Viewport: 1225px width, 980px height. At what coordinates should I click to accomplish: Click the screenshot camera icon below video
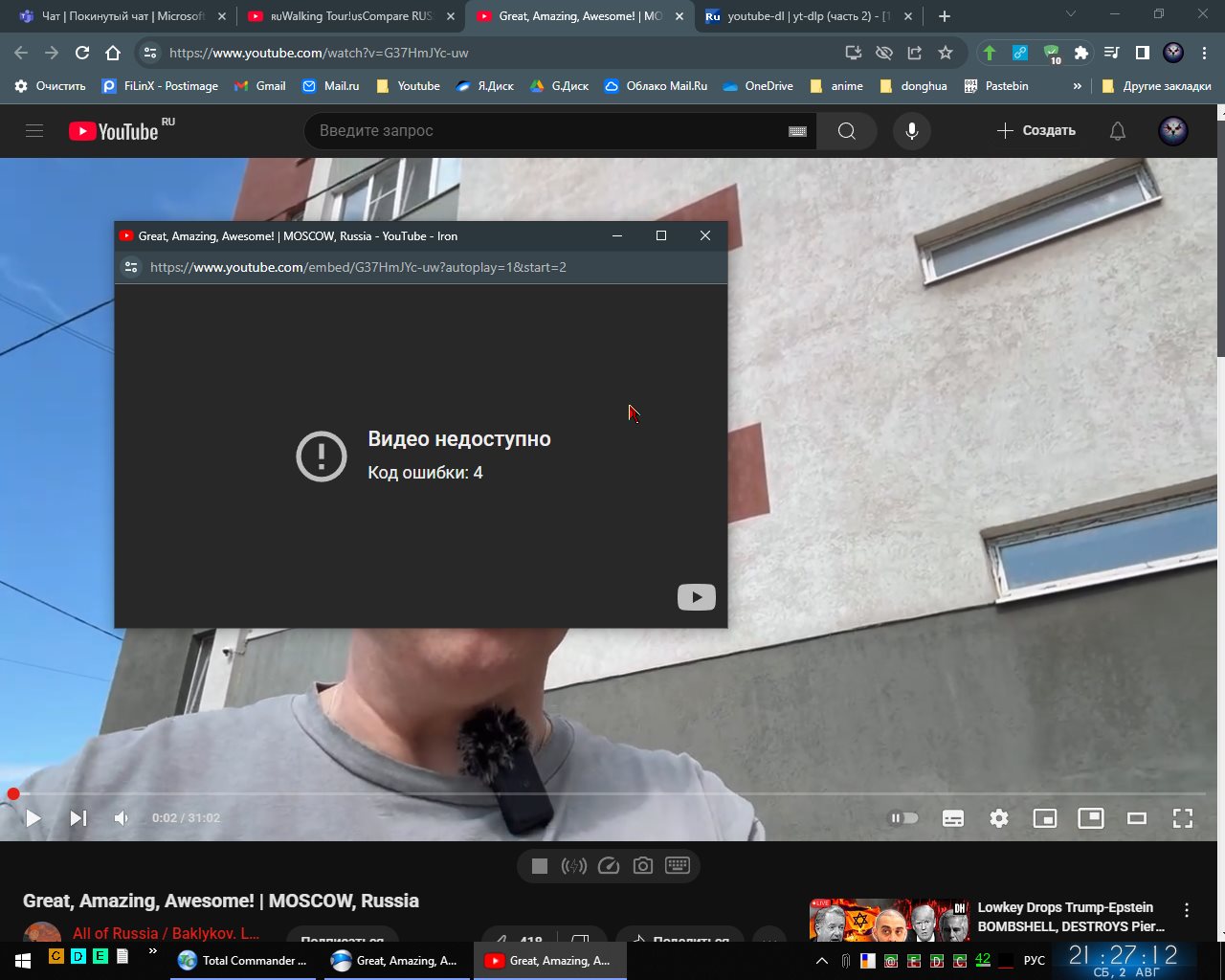tap(643, 866)
